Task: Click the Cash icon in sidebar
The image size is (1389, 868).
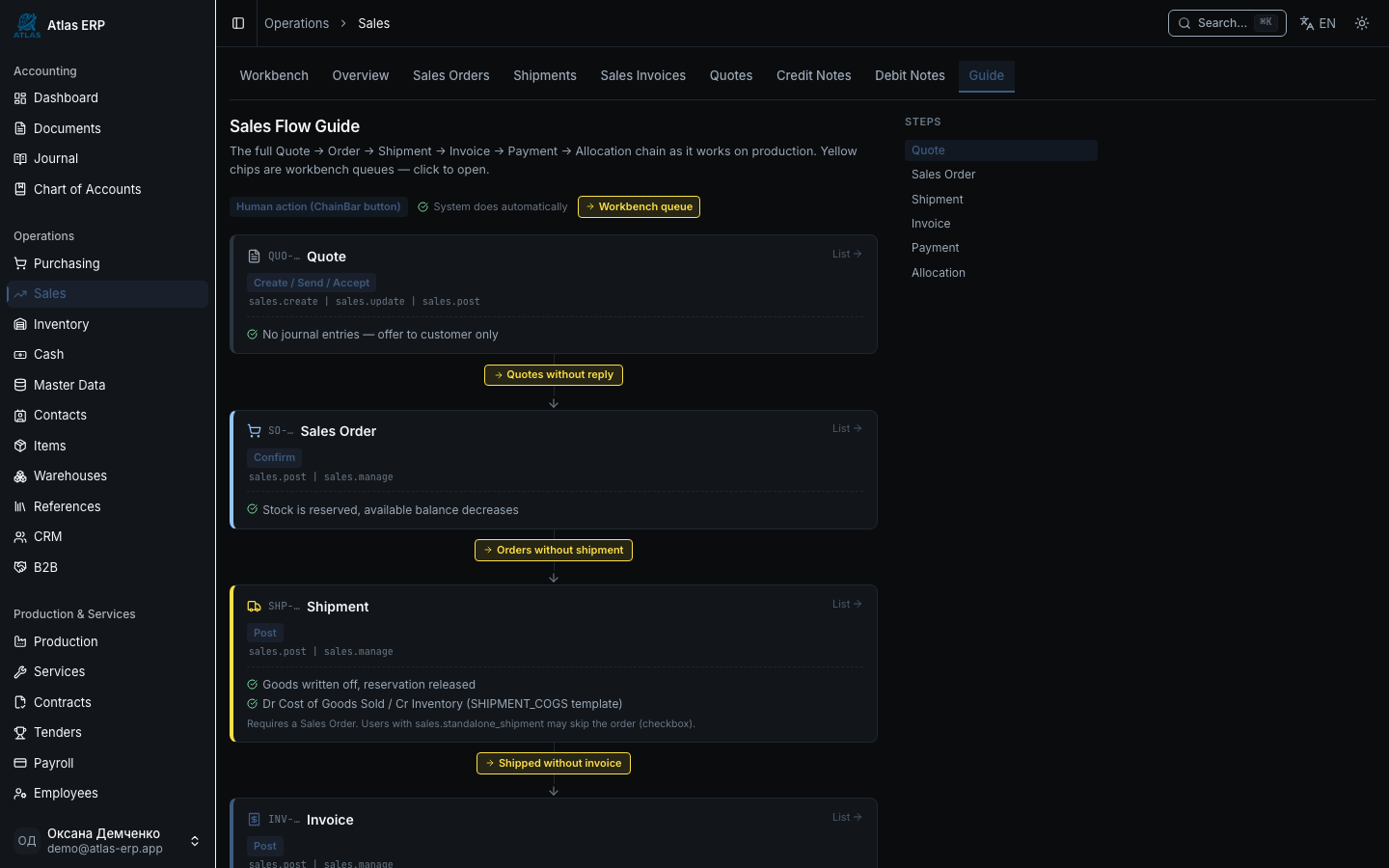Action: coord(20,354)
